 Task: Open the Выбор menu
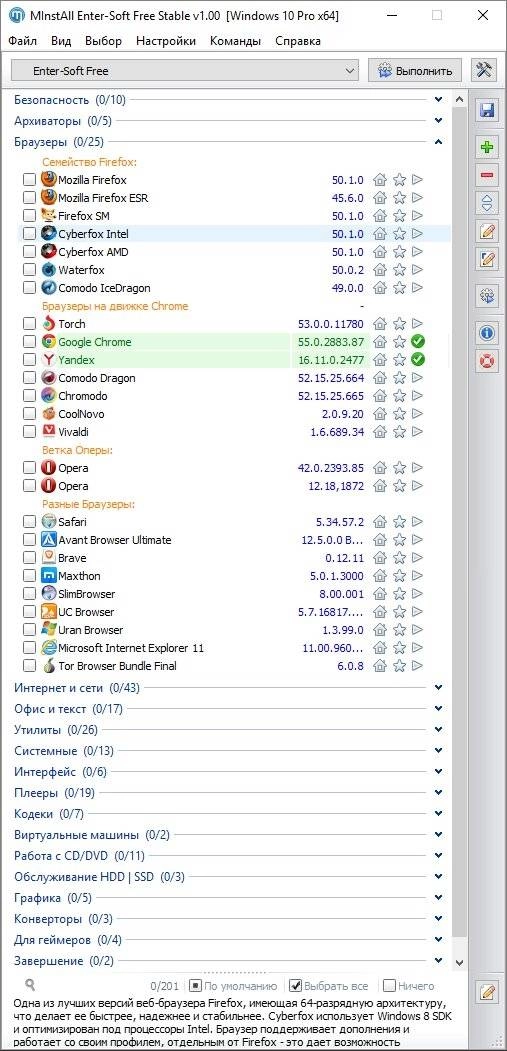click(103, 41)
